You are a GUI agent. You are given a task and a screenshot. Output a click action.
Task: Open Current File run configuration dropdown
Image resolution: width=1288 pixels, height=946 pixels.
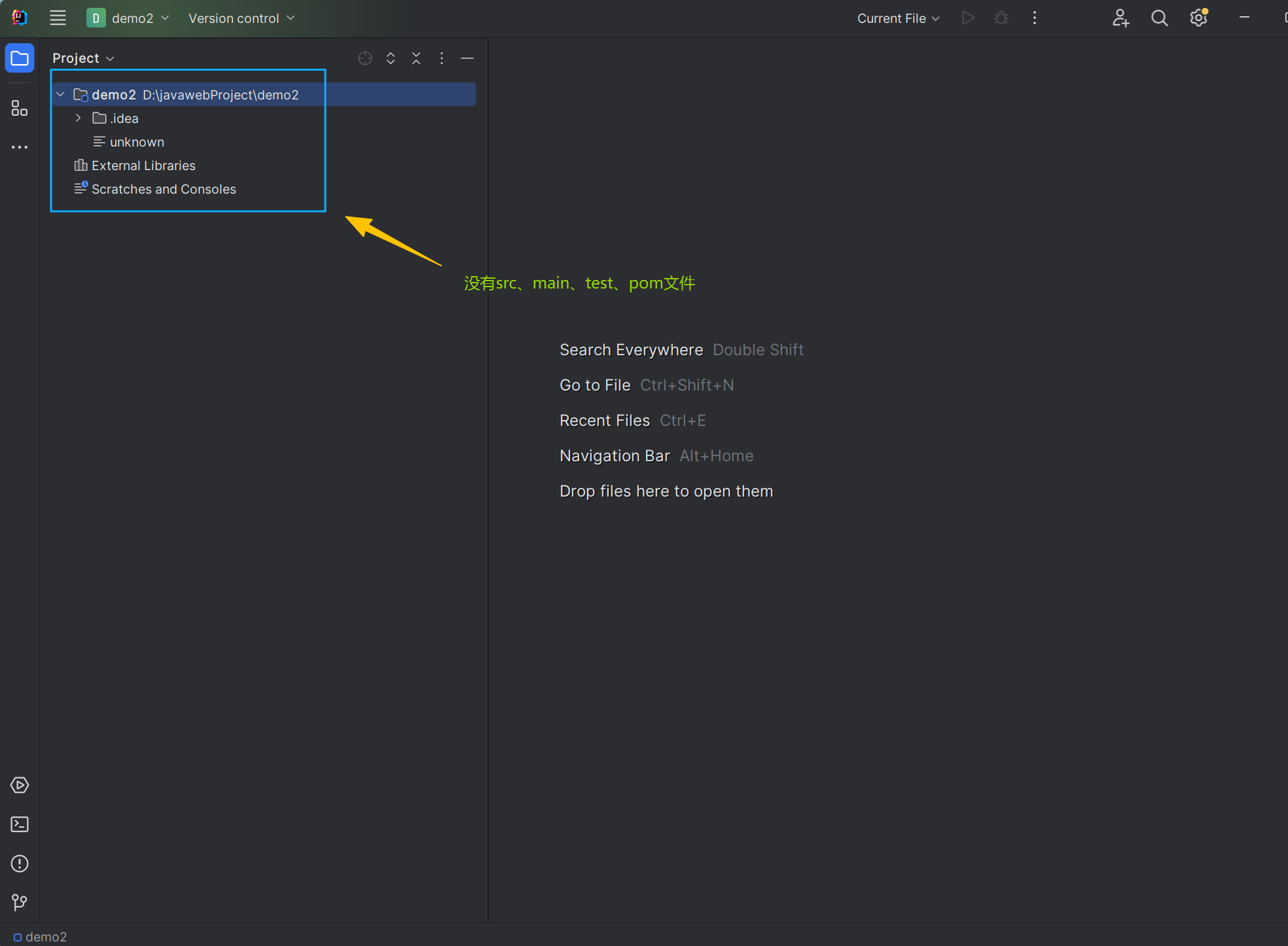coord(898,18)
